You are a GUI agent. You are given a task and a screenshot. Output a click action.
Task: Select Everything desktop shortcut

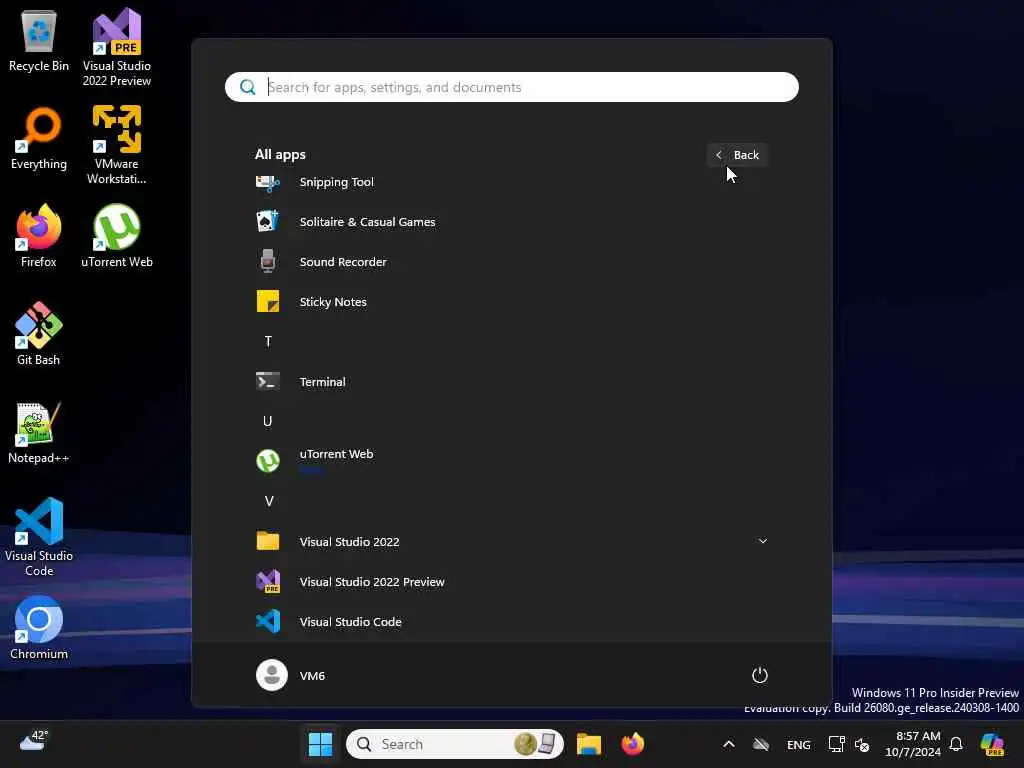click(x=39, y=138)
